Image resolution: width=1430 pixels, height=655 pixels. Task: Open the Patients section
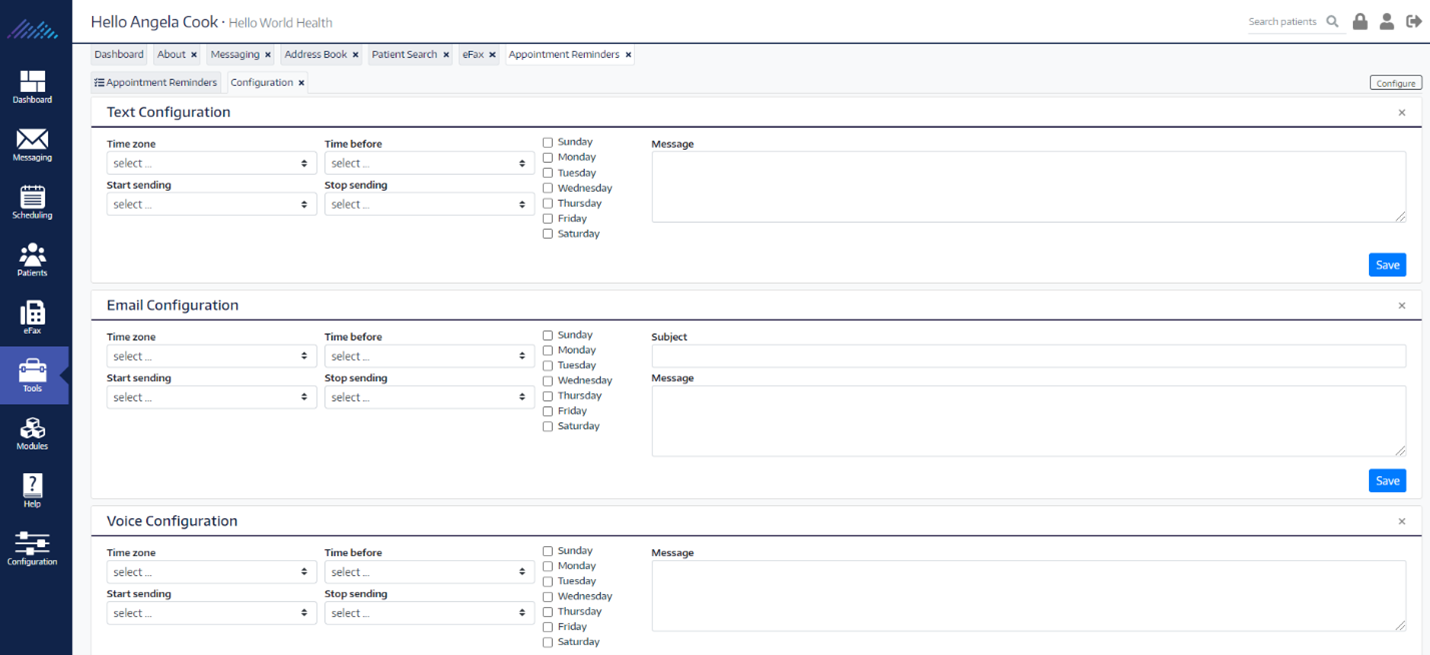[x=32, y=259]
